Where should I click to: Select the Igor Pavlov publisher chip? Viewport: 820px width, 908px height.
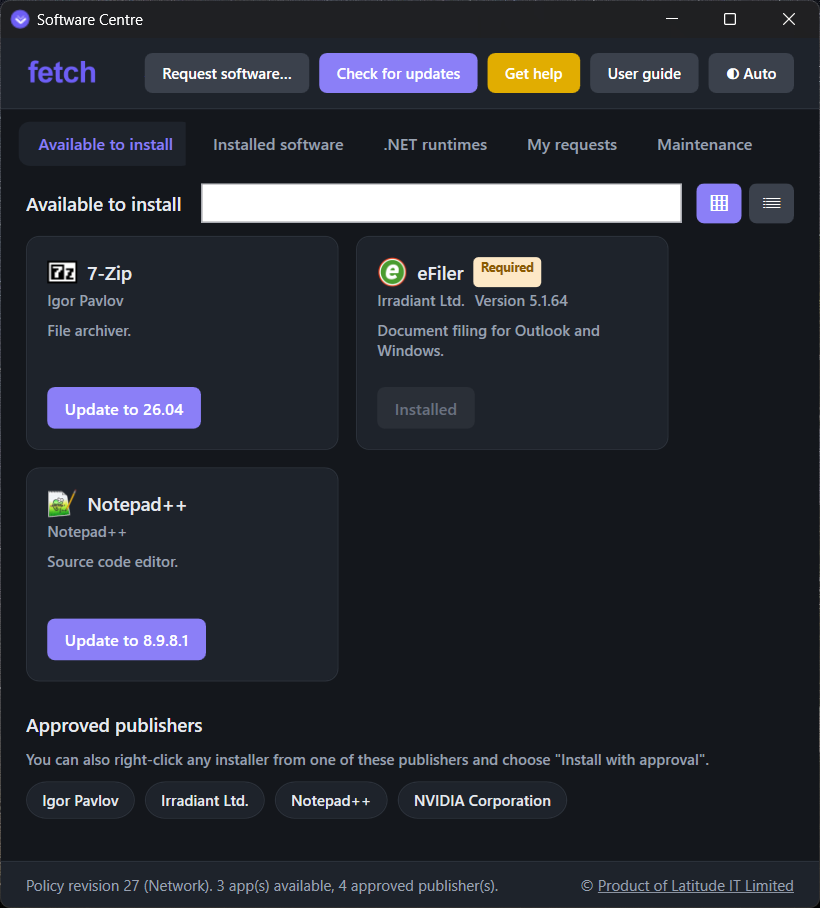(80, 800)
